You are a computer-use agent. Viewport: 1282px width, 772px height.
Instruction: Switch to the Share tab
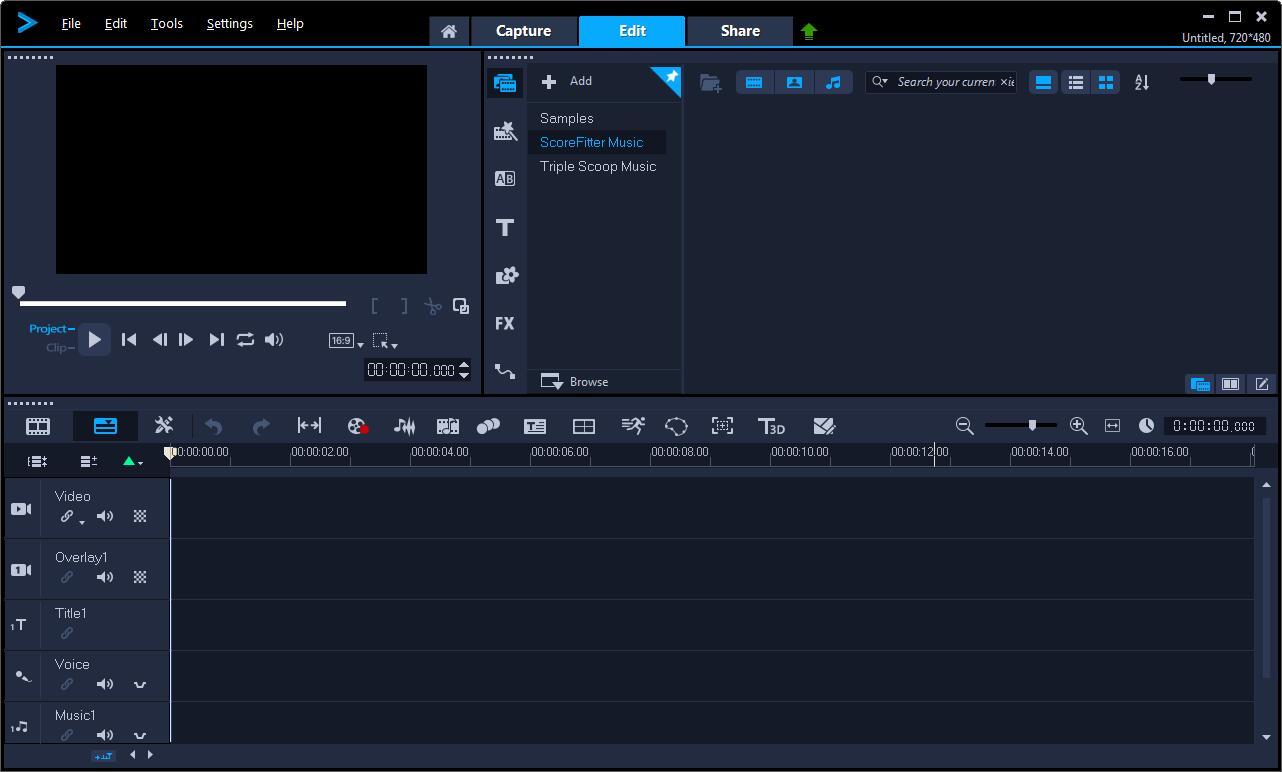pyautogui.click(x=740, y=31)
